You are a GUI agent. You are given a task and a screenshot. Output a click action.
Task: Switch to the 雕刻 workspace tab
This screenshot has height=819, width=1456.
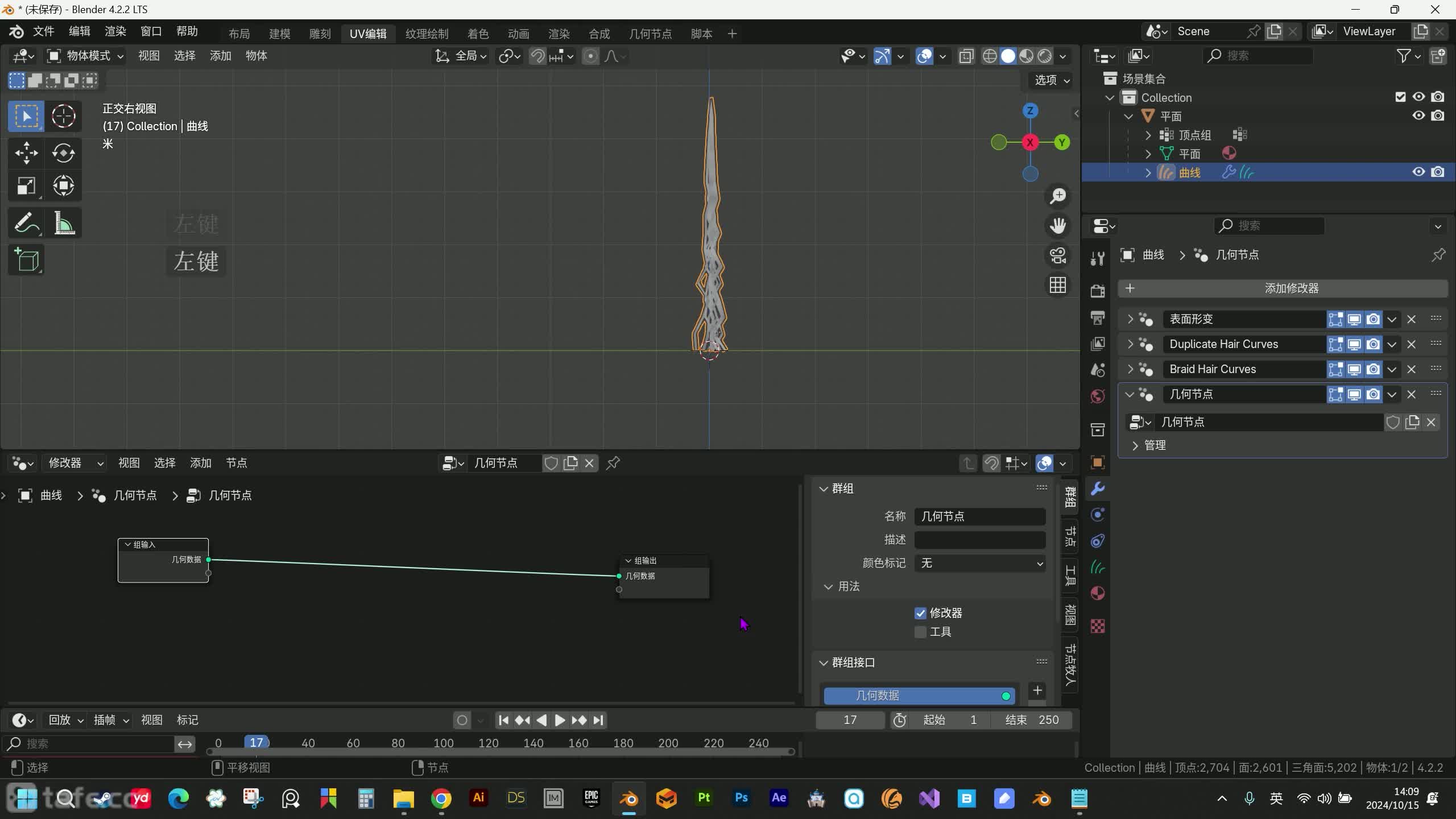(x=320, y=34)
